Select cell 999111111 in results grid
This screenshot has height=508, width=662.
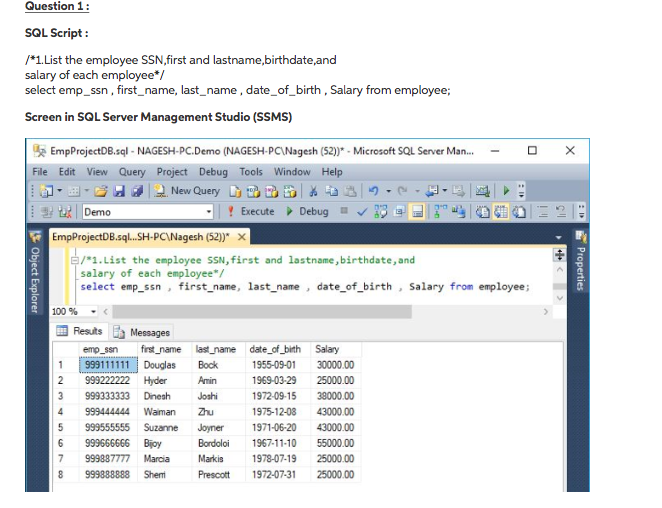(108, 365)
